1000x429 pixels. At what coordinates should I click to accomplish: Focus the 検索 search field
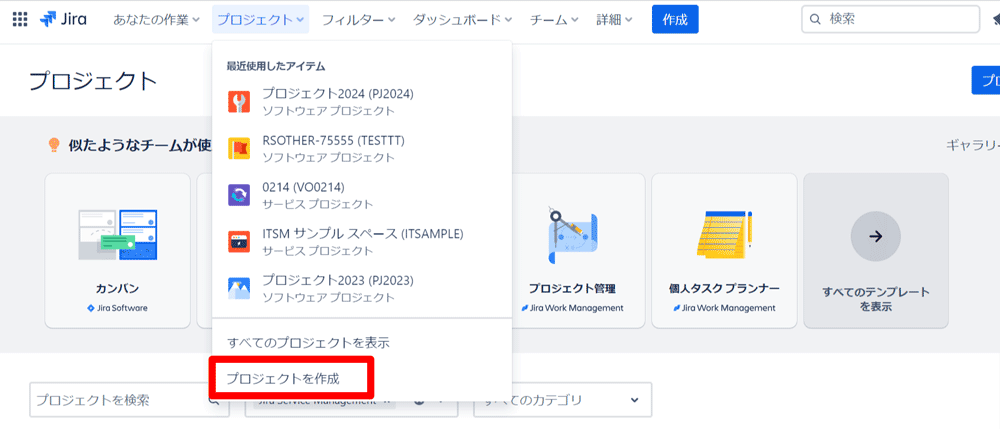[890, 20]
